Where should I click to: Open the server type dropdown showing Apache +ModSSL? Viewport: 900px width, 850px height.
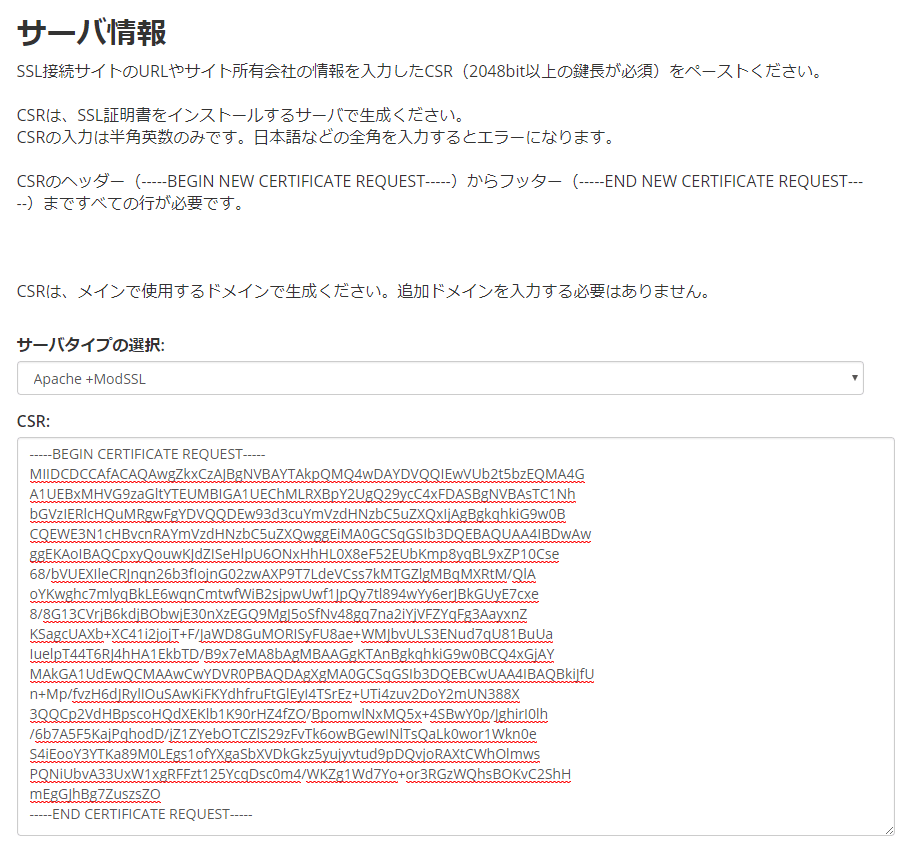pyautogui.click(x=440, y=378)
